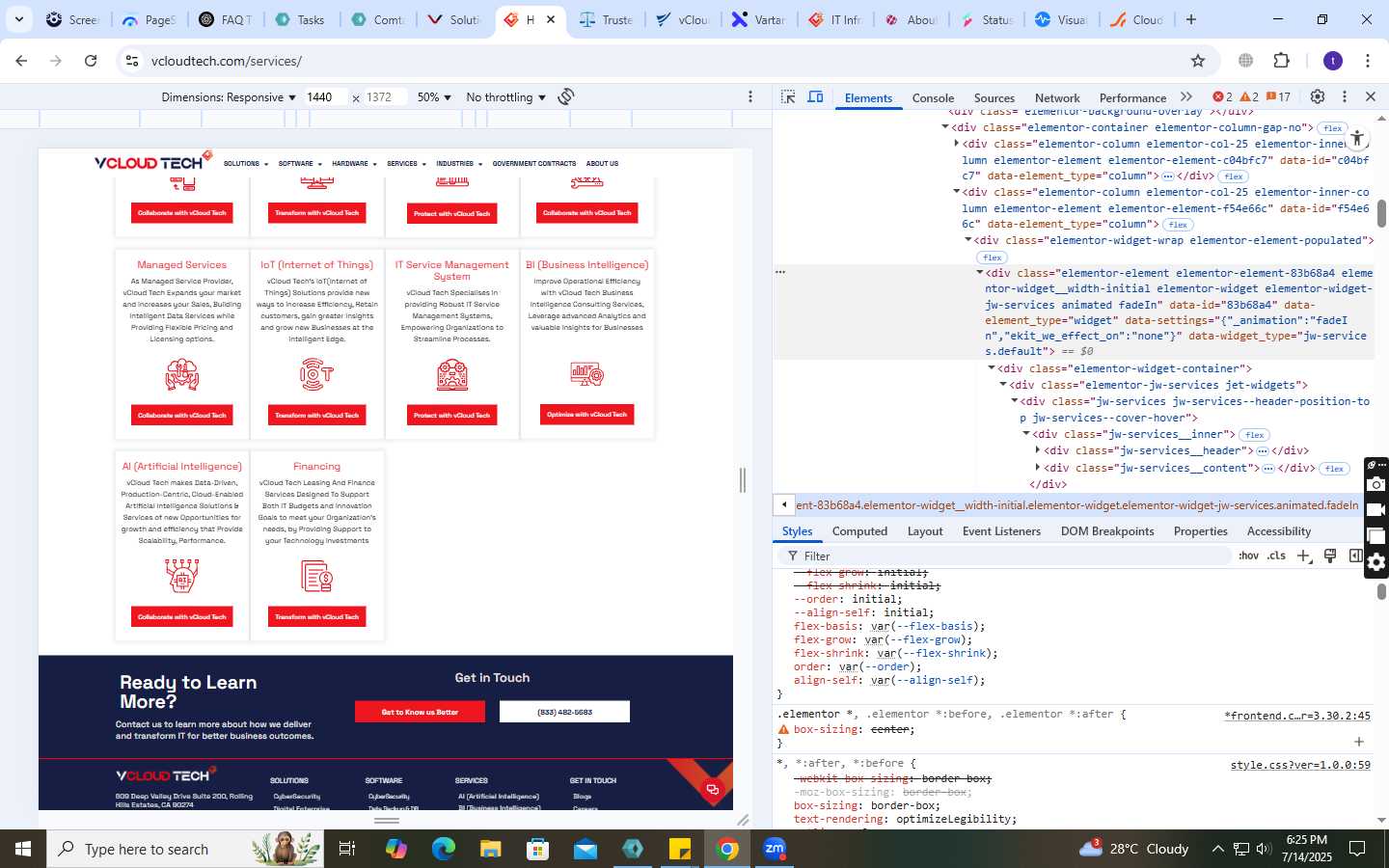Switch to the Sources tab
The width and height of the screenshot is (1389, 868).
(x=994, y=97)
